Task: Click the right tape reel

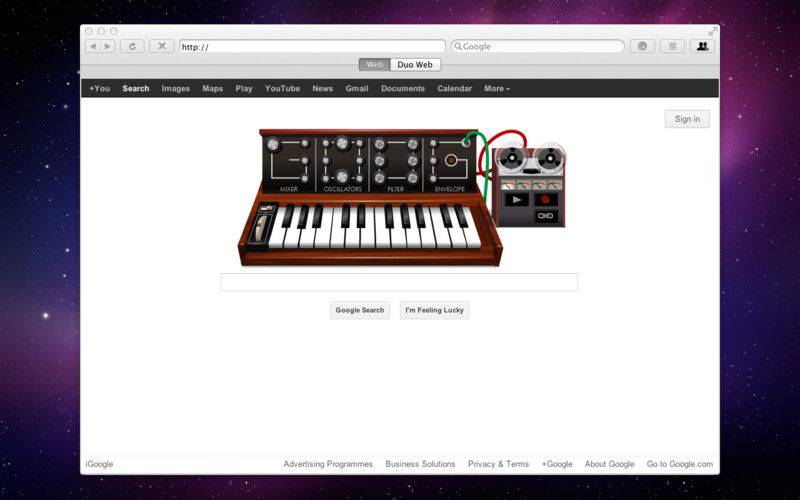Action: click(549, 158)
